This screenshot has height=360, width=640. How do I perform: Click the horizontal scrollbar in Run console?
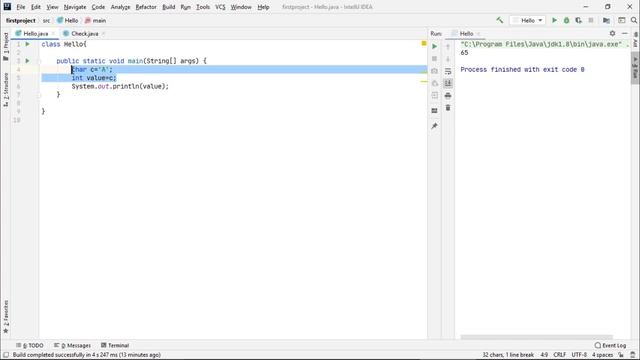(536, 337)
